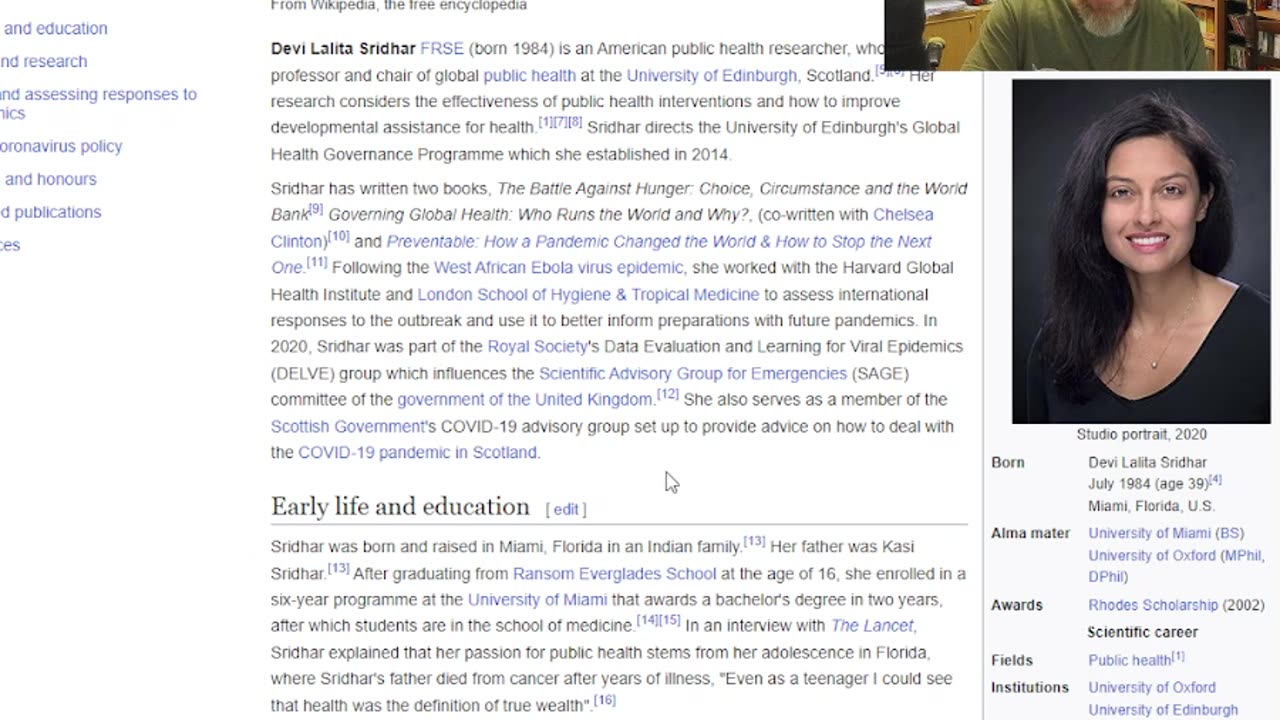This screenshot has width=1280, height=720.
Task: Open 'and assessing responses to' sidebar contents entry
Action: click(x=98, y=103)
